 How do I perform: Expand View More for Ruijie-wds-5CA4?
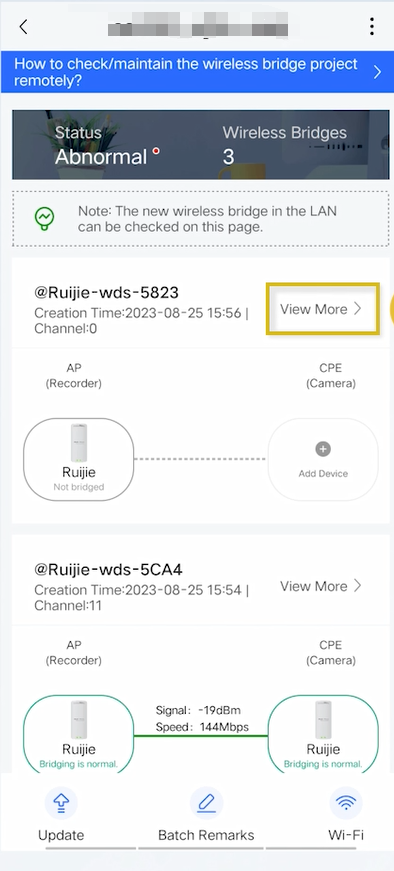tap(321, 586)
